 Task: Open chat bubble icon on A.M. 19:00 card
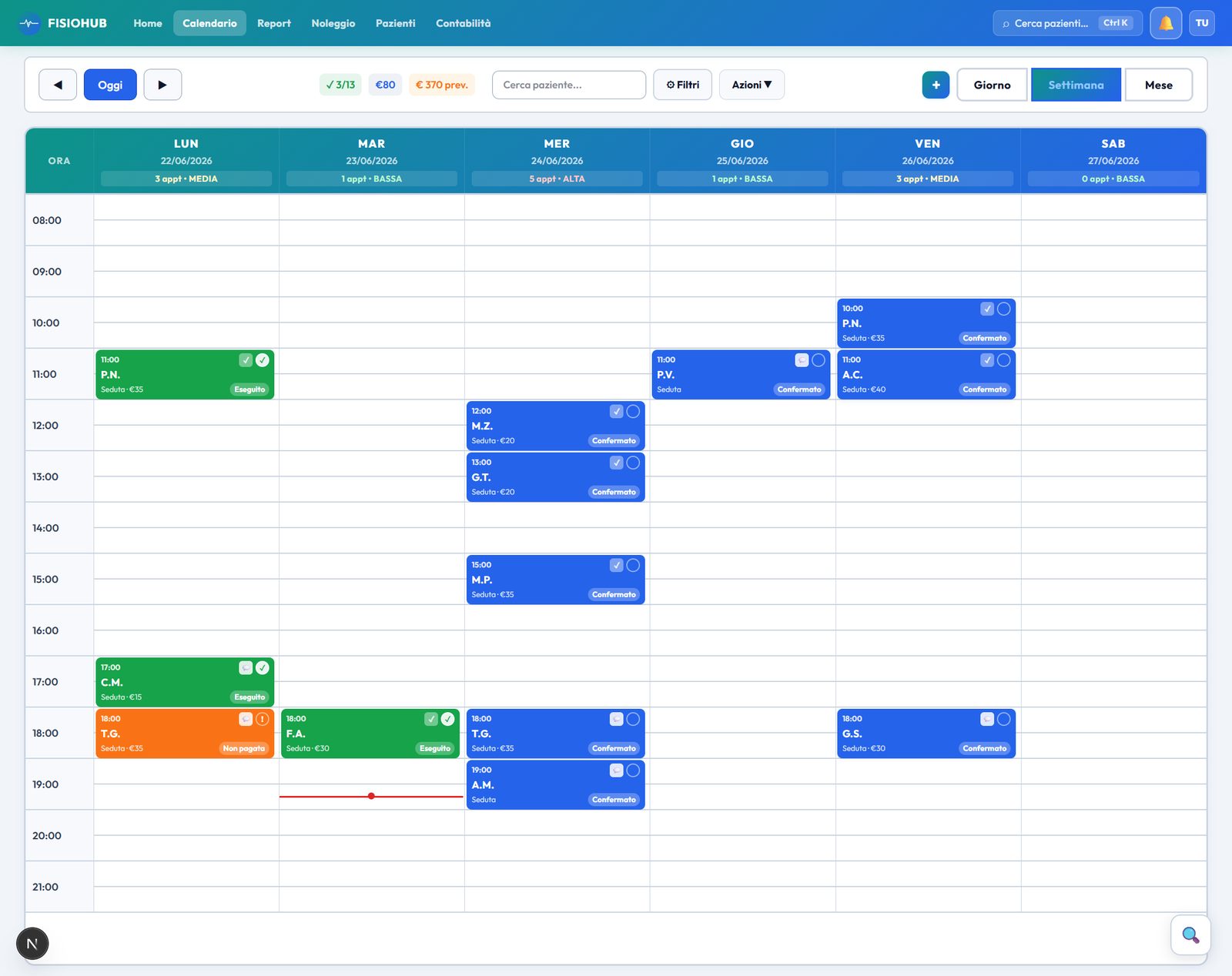617,770
